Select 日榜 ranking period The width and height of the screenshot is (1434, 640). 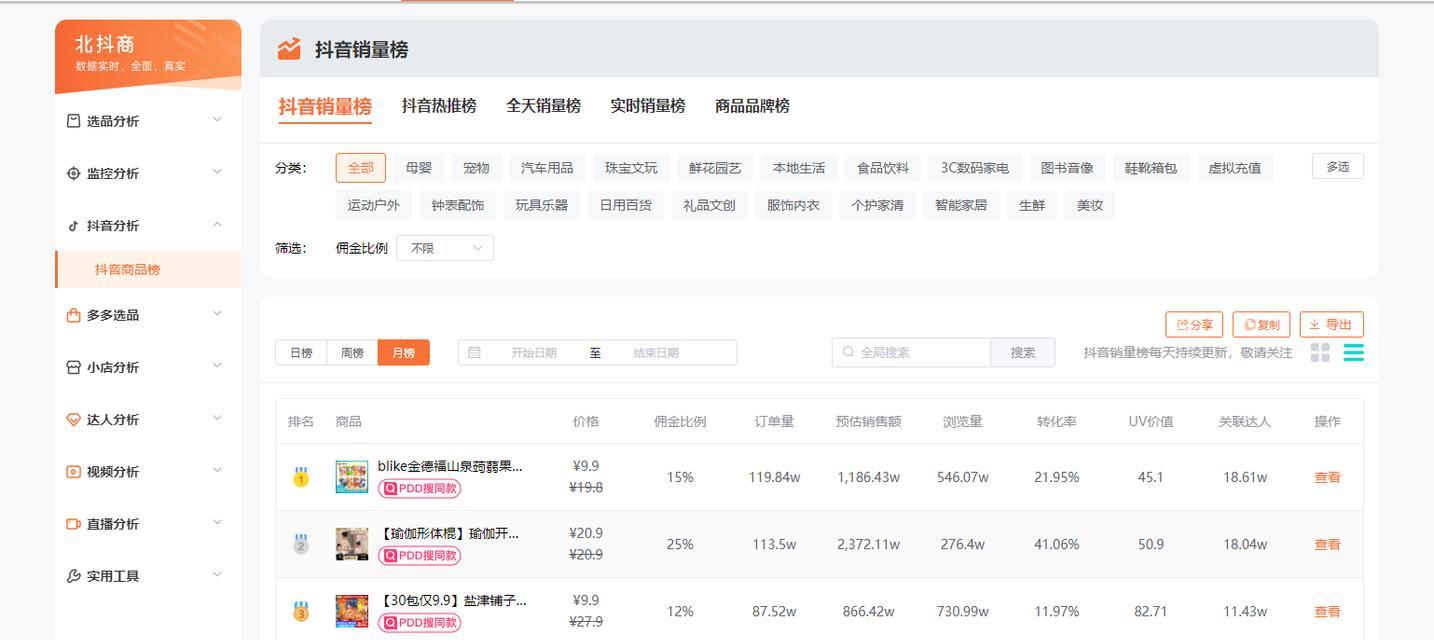point(301,353)
